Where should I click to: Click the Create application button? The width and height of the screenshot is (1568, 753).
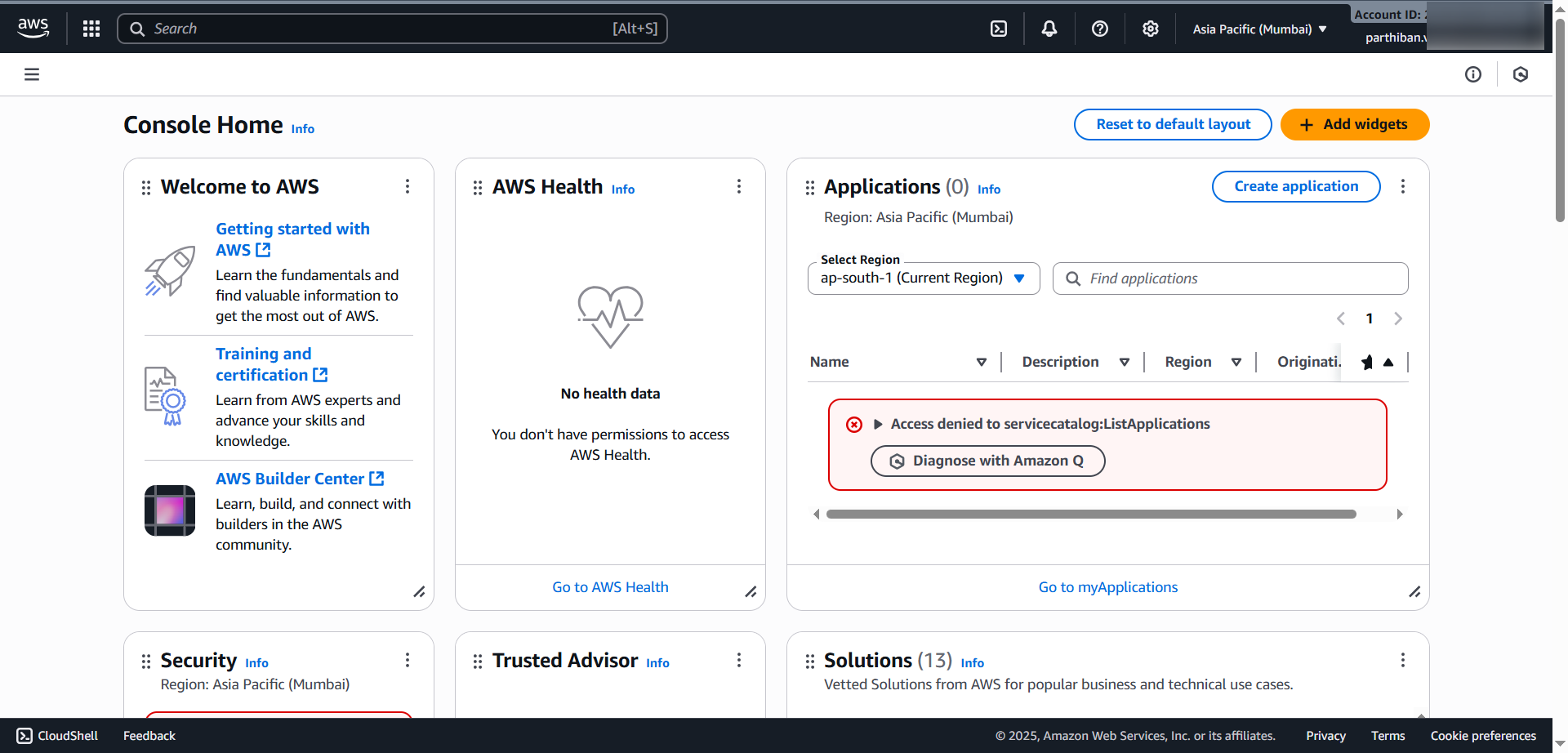[x=1295, y=186]
